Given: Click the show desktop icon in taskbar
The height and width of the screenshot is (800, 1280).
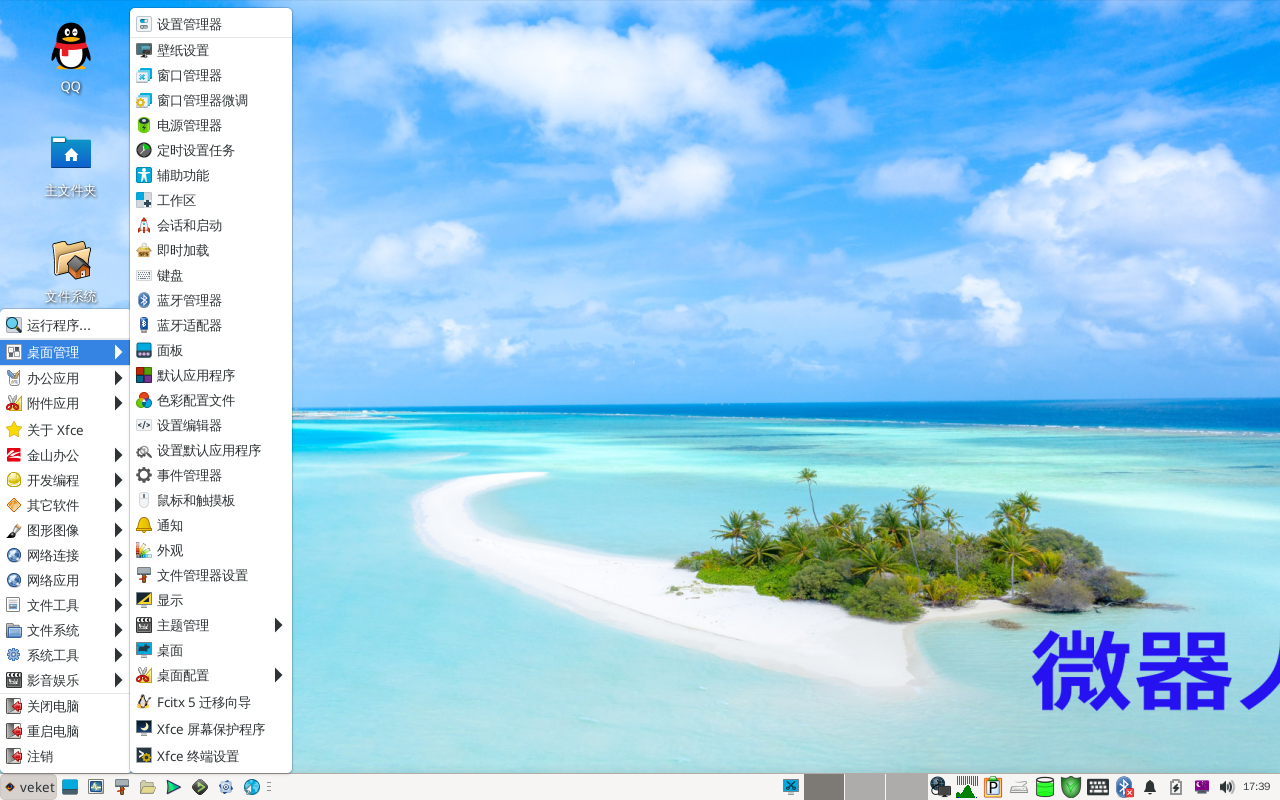Looking at the screenshot, I should 70,787.
